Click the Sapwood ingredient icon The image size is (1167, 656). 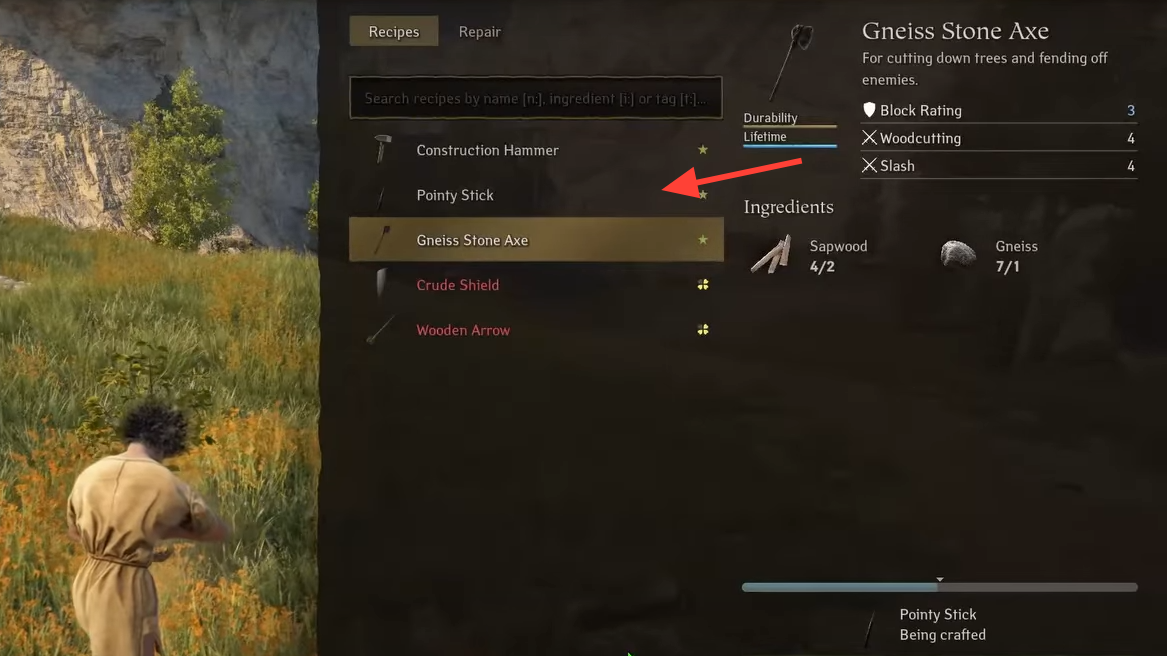771,255
